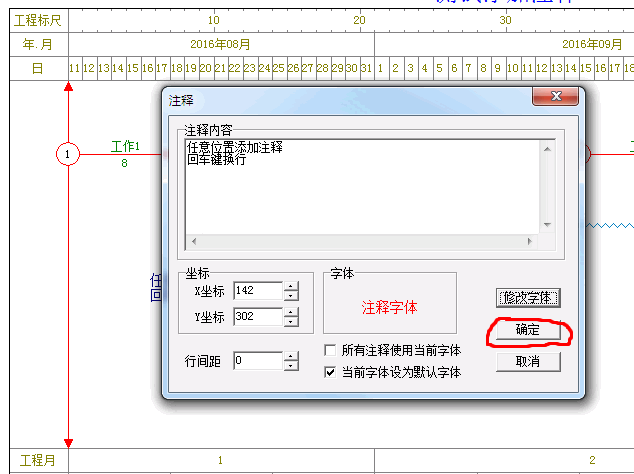The image size is (634, 474).
Task: Increase 行间距 with the up arrow
Action: [x=291, y=355]
